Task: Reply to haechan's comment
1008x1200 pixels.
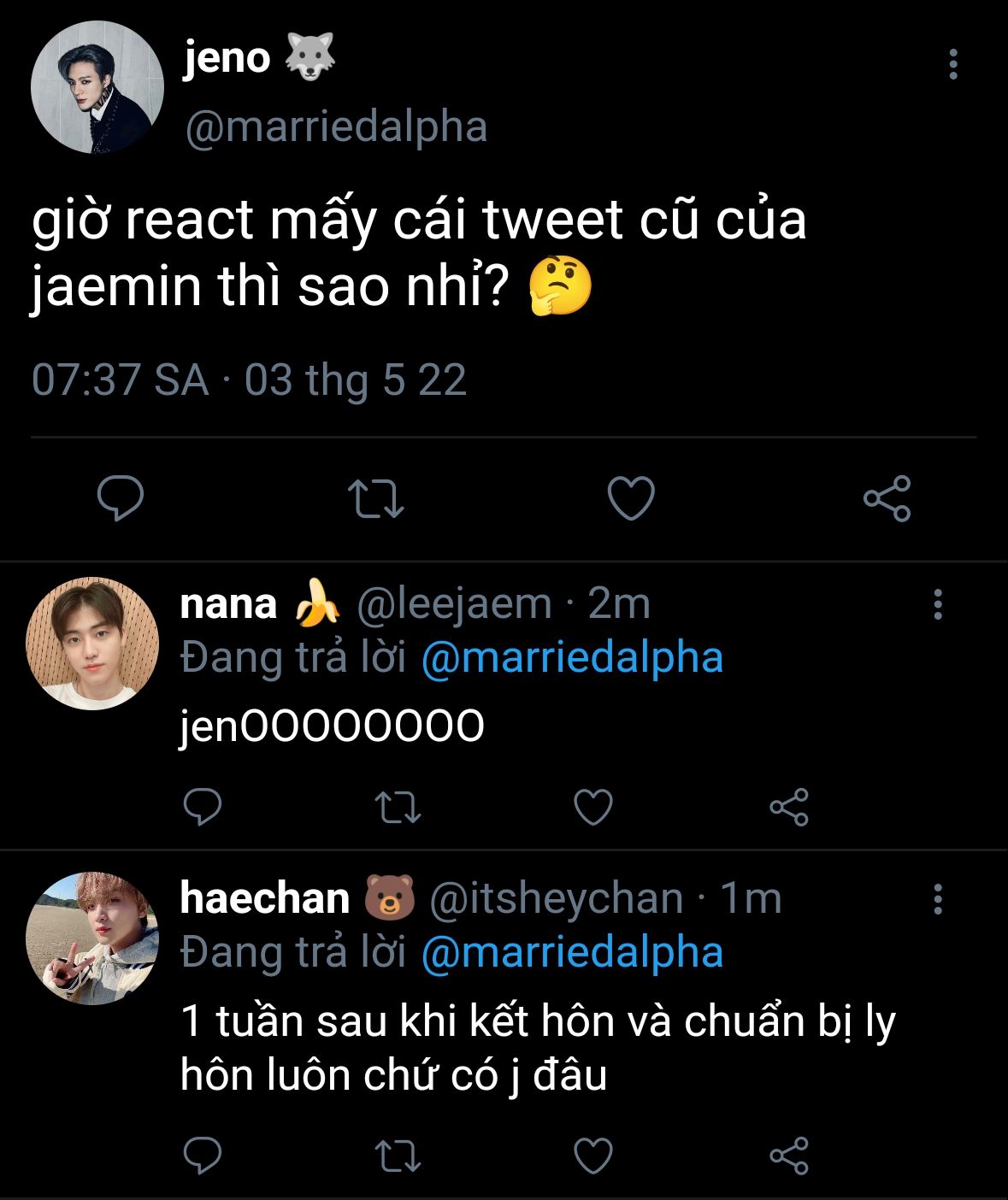Action: pos(203,1156)
